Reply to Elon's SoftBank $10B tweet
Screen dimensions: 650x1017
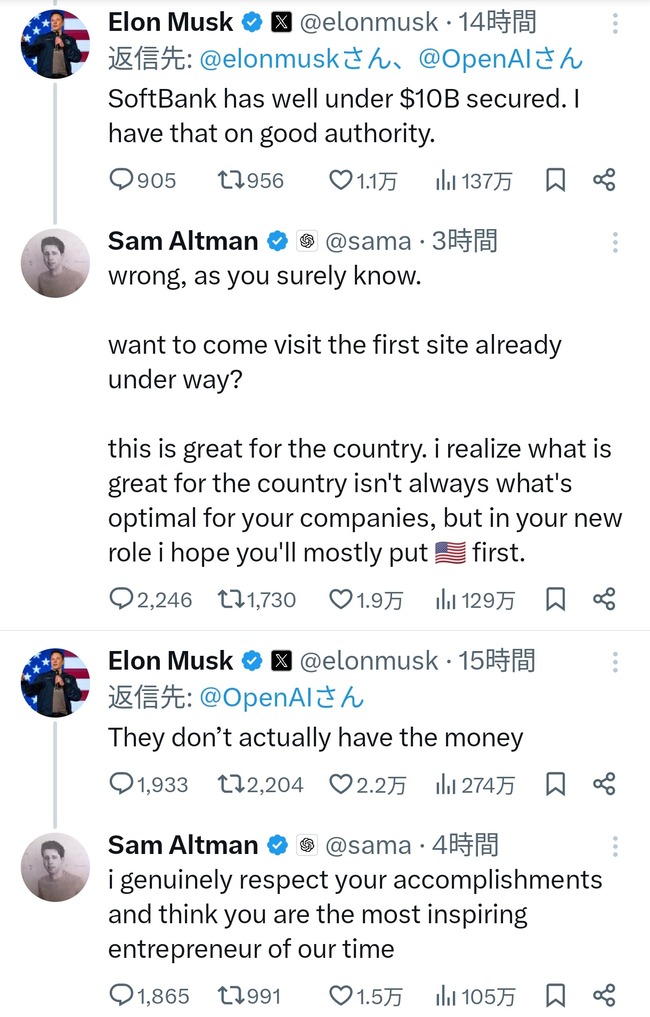pyautogui.click(x=121, y=180)
